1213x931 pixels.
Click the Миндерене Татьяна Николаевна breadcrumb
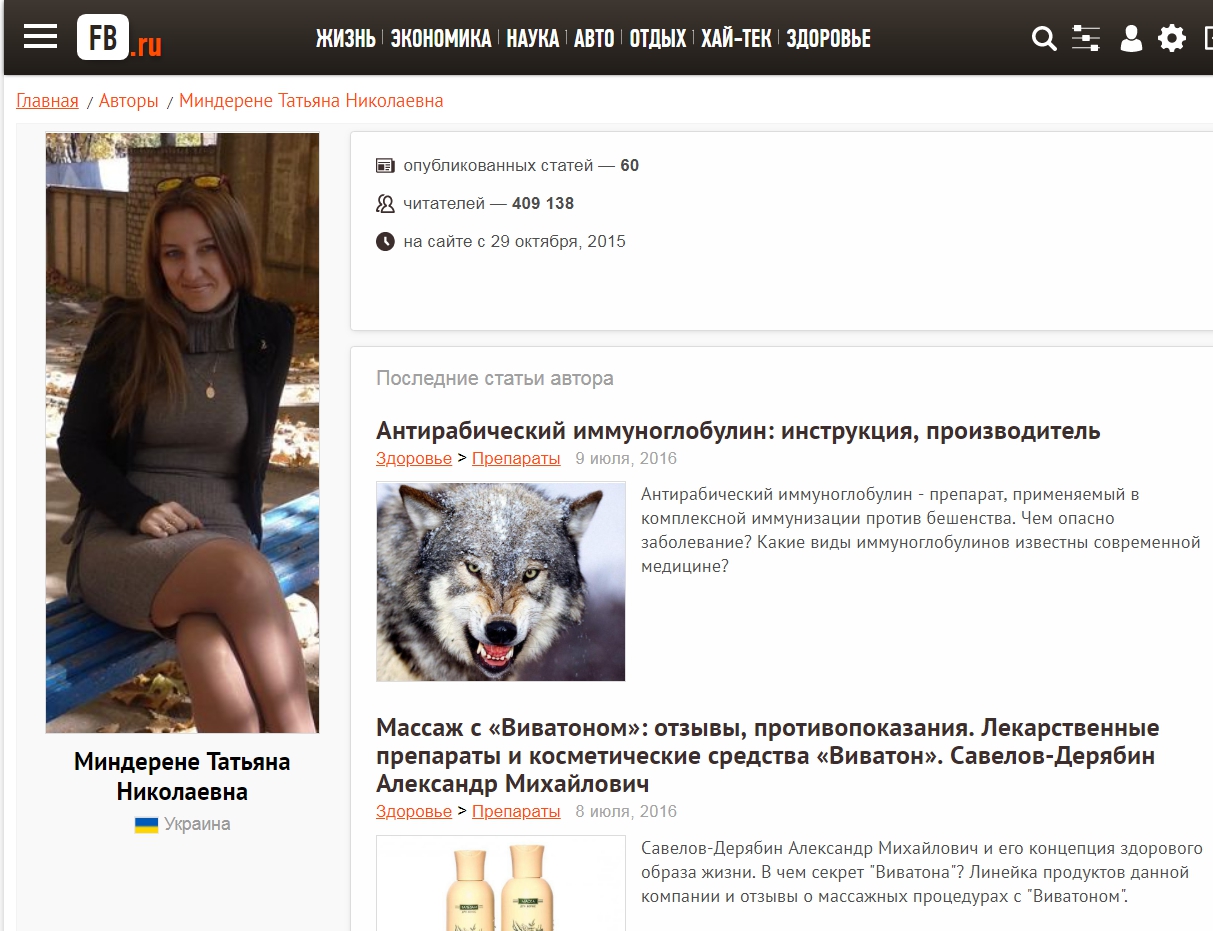pyautogui.click(x=311, y=101)
